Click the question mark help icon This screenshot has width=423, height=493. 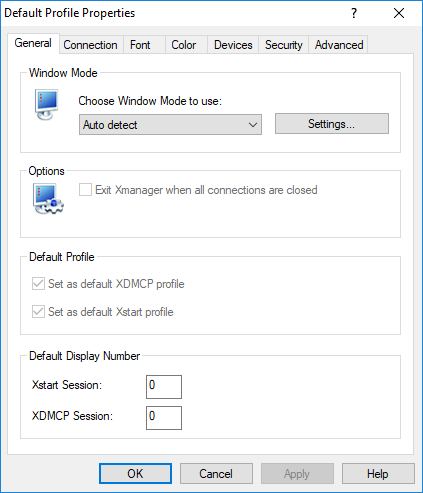(x=354, y=13)
